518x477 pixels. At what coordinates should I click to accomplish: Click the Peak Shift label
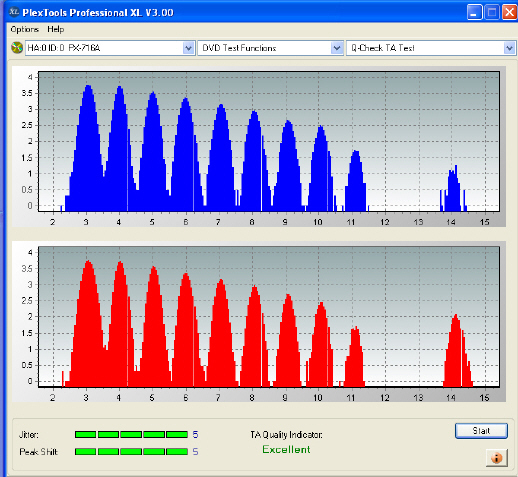click(39, 452)
